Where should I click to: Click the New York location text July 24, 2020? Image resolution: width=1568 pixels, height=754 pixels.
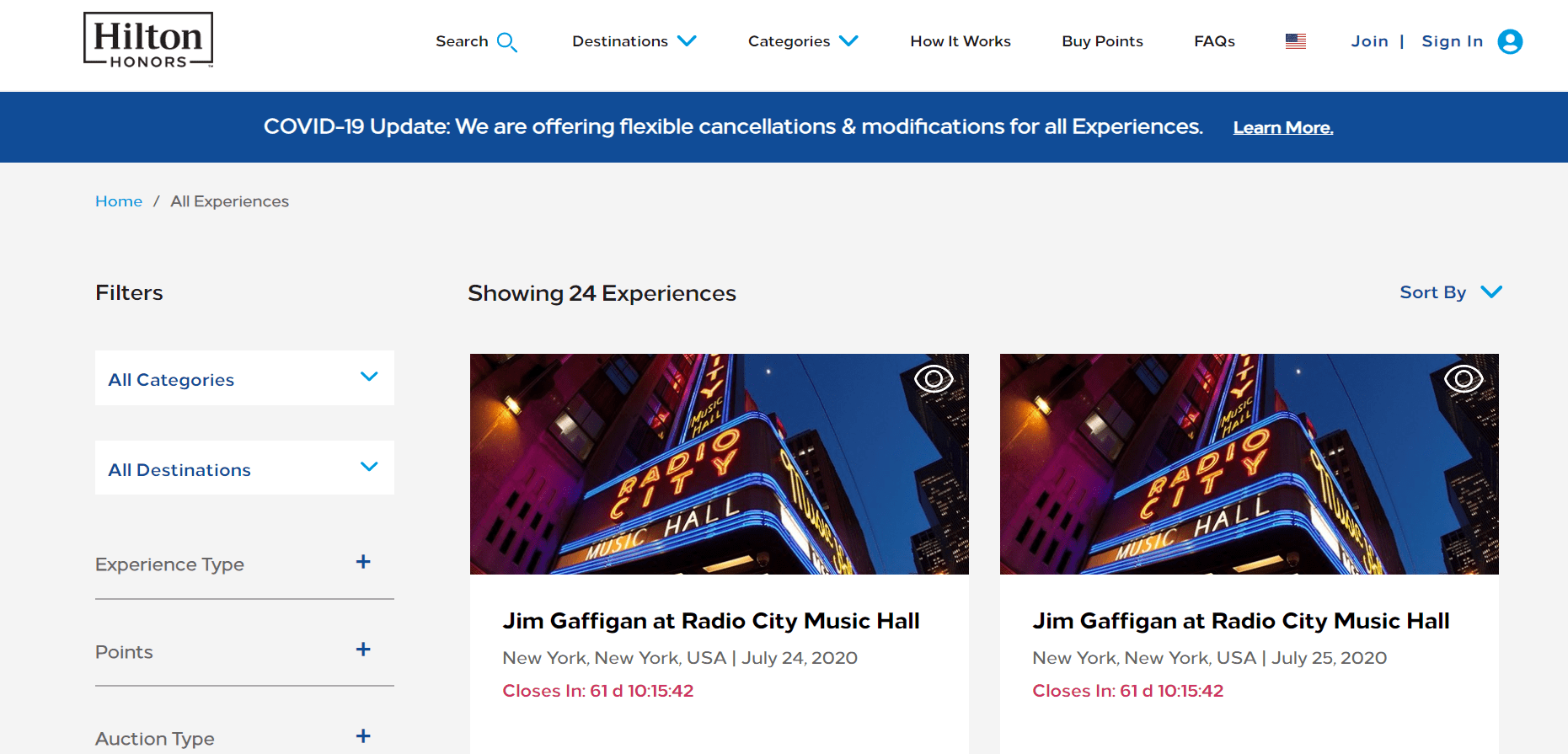pyautogui.click(x=680, y=658)
